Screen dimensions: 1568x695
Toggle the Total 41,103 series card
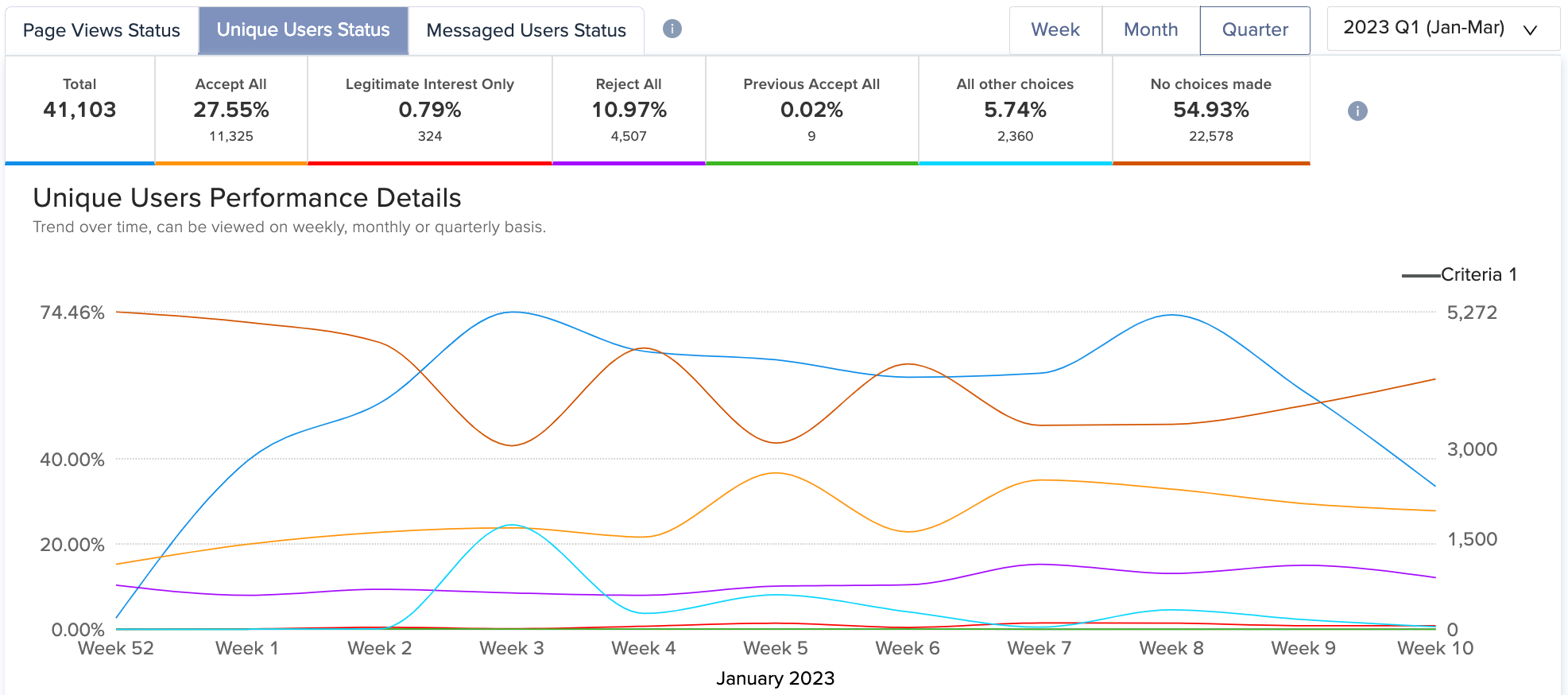click(79, 110)
